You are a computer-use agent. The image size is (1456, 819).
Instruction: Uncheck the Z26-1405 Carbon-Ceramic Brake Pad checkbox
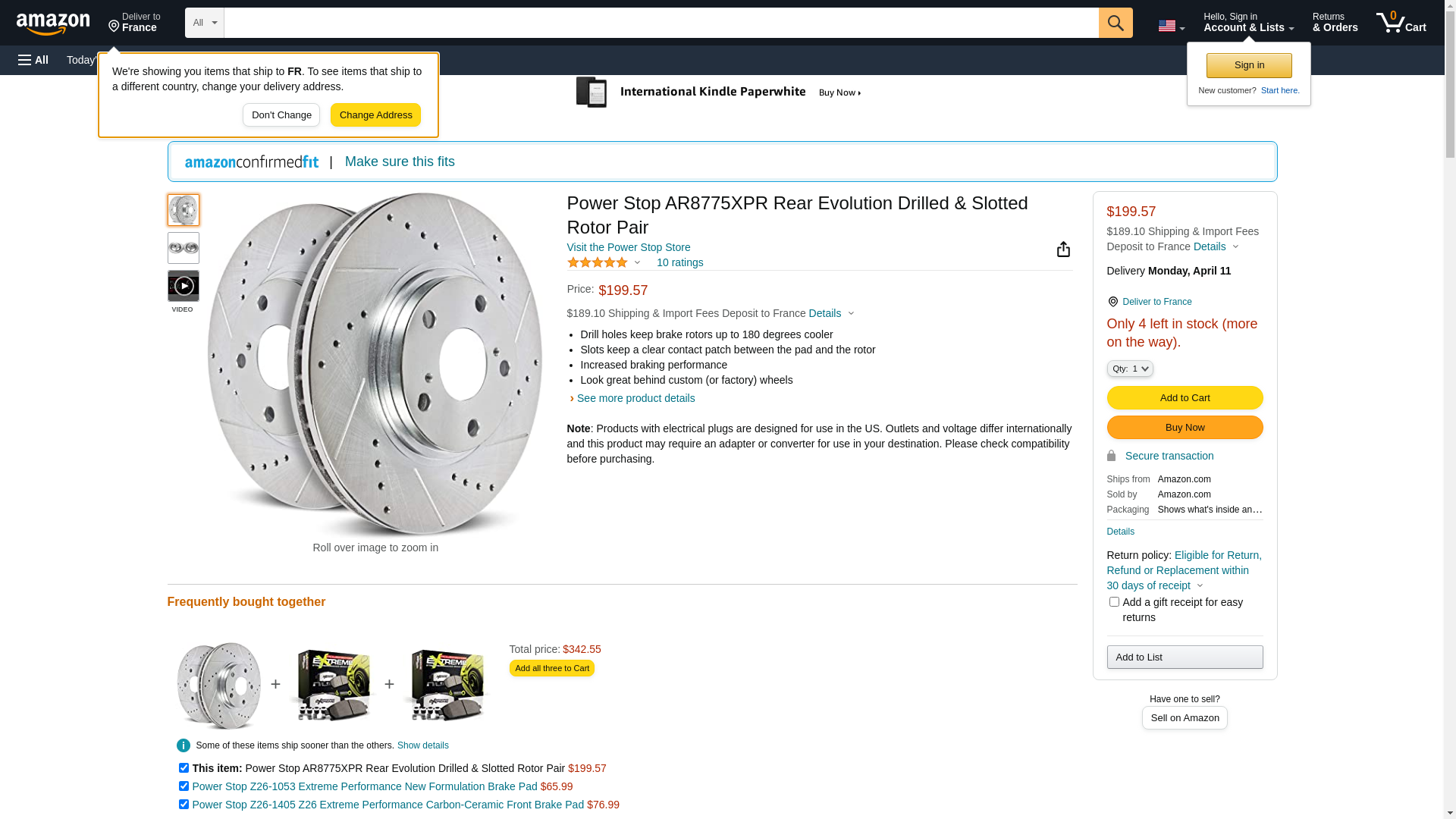184,805
